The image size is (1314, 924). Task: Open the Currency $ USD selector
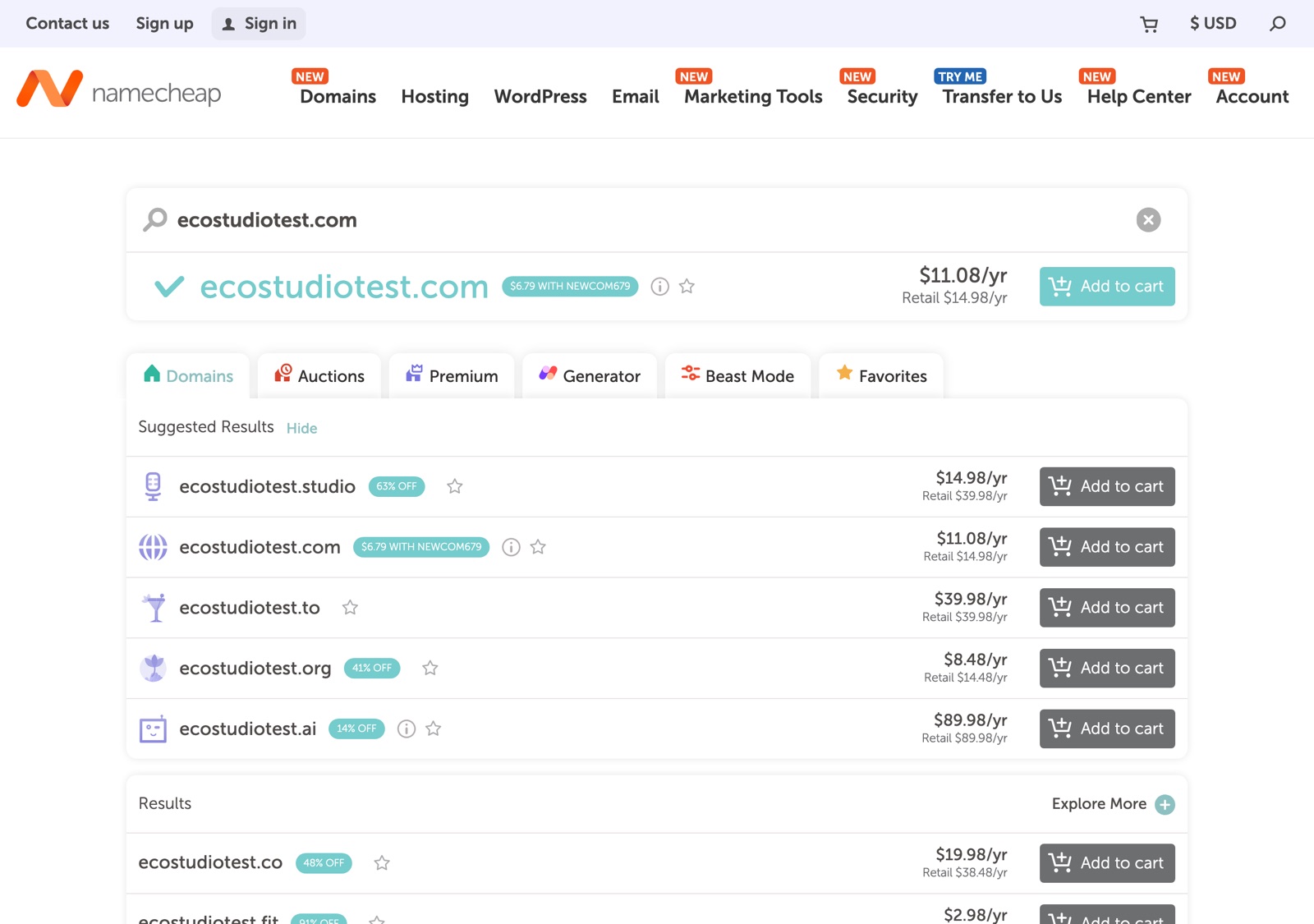click(1213, 23)
